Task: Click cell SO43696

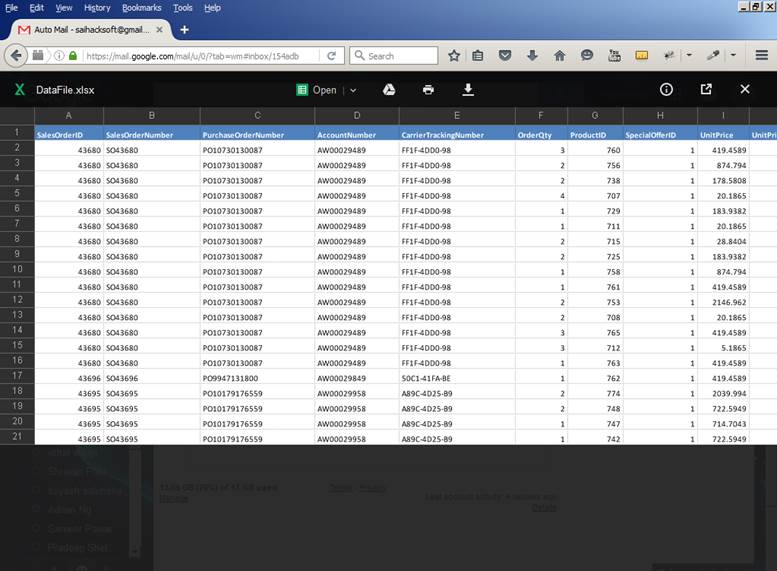Action: point(152,378)
